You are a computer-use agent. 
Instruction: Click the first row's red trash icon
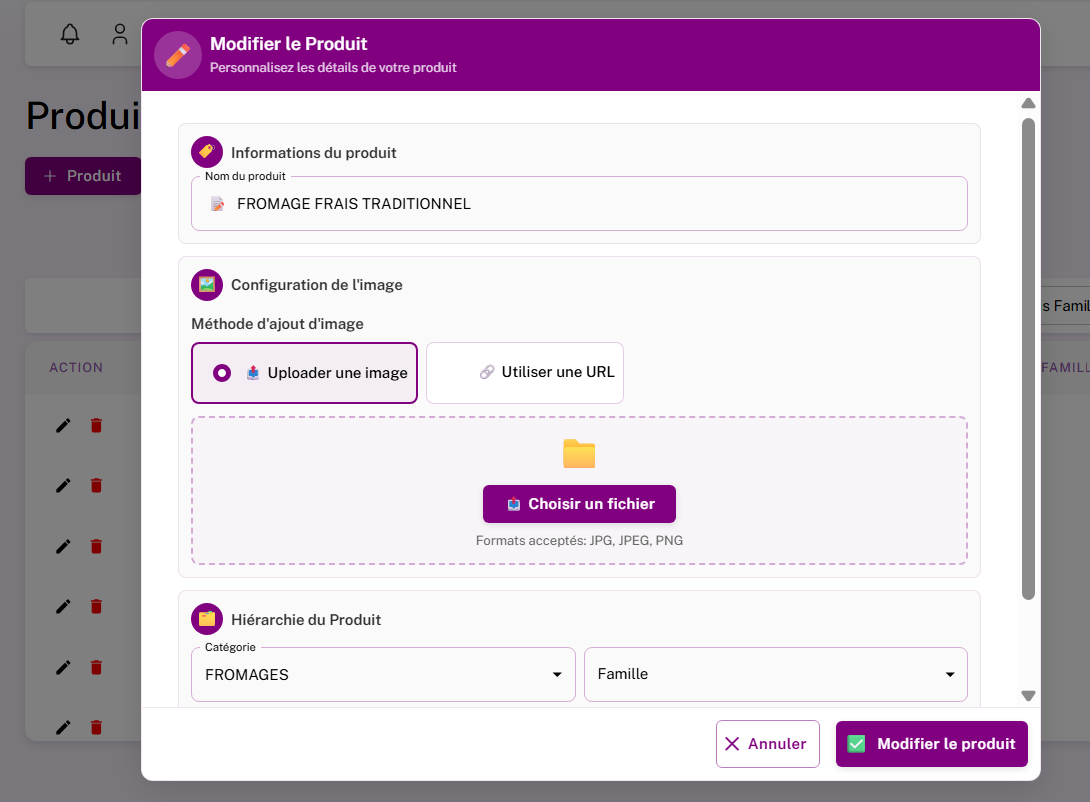tap(96, 425)
